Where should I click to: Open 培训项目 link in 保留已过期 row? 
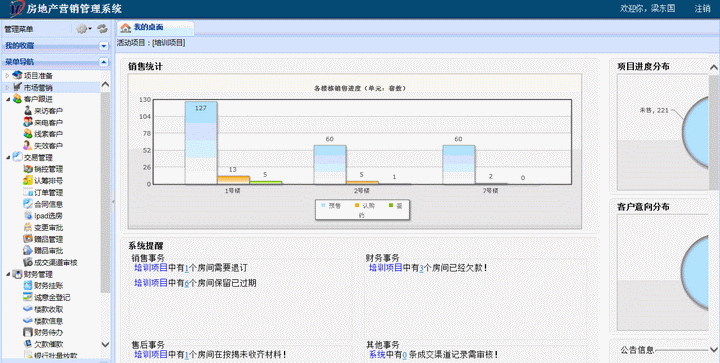point(151,283)
